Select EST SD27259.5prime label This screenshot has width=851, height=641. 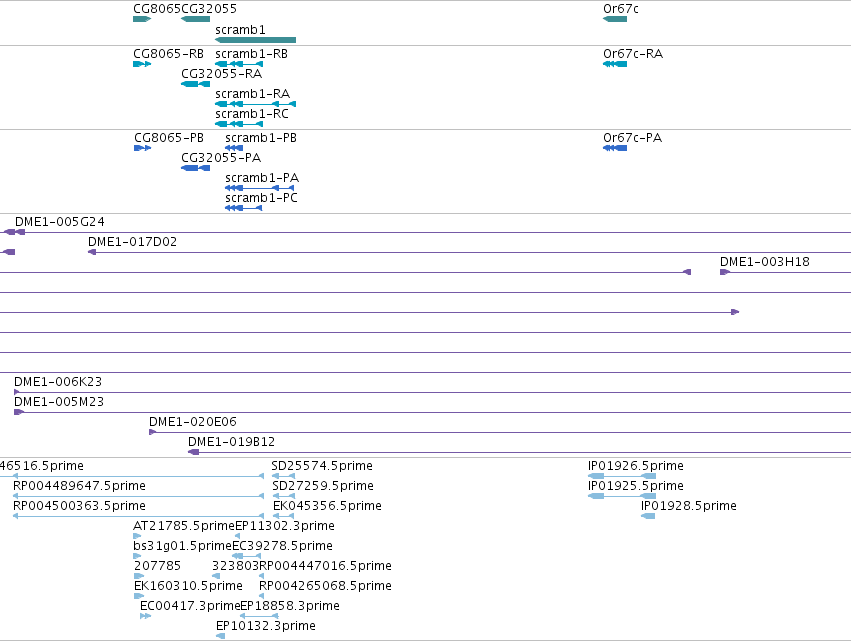pos(323,486)
